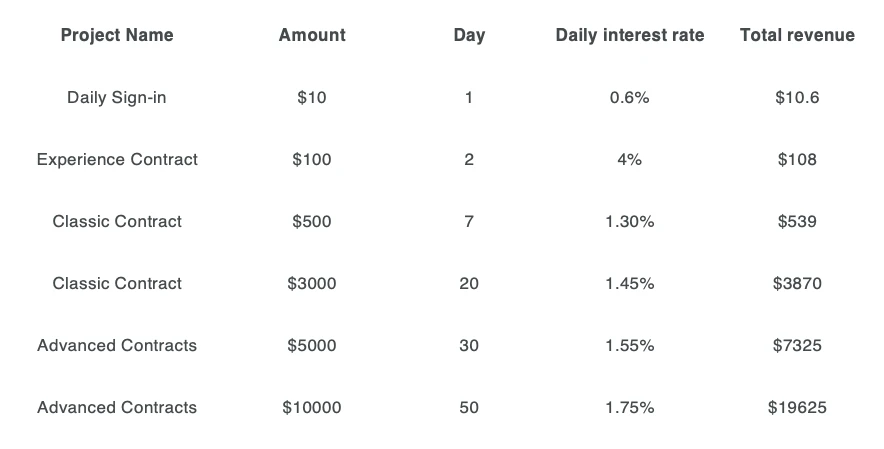Click the $10 amount cell
Image resolution: width=884 pixels, height=449 pixels.
312,97
